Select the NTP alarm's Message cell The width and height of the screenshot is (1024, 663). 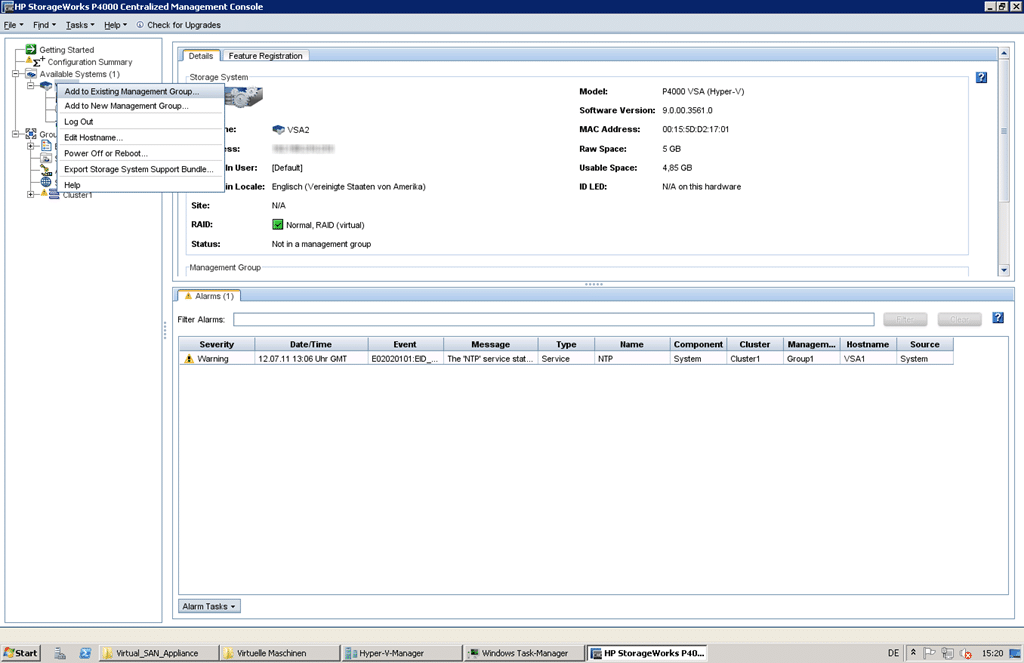pyautogui.click(x=490, y=359)
